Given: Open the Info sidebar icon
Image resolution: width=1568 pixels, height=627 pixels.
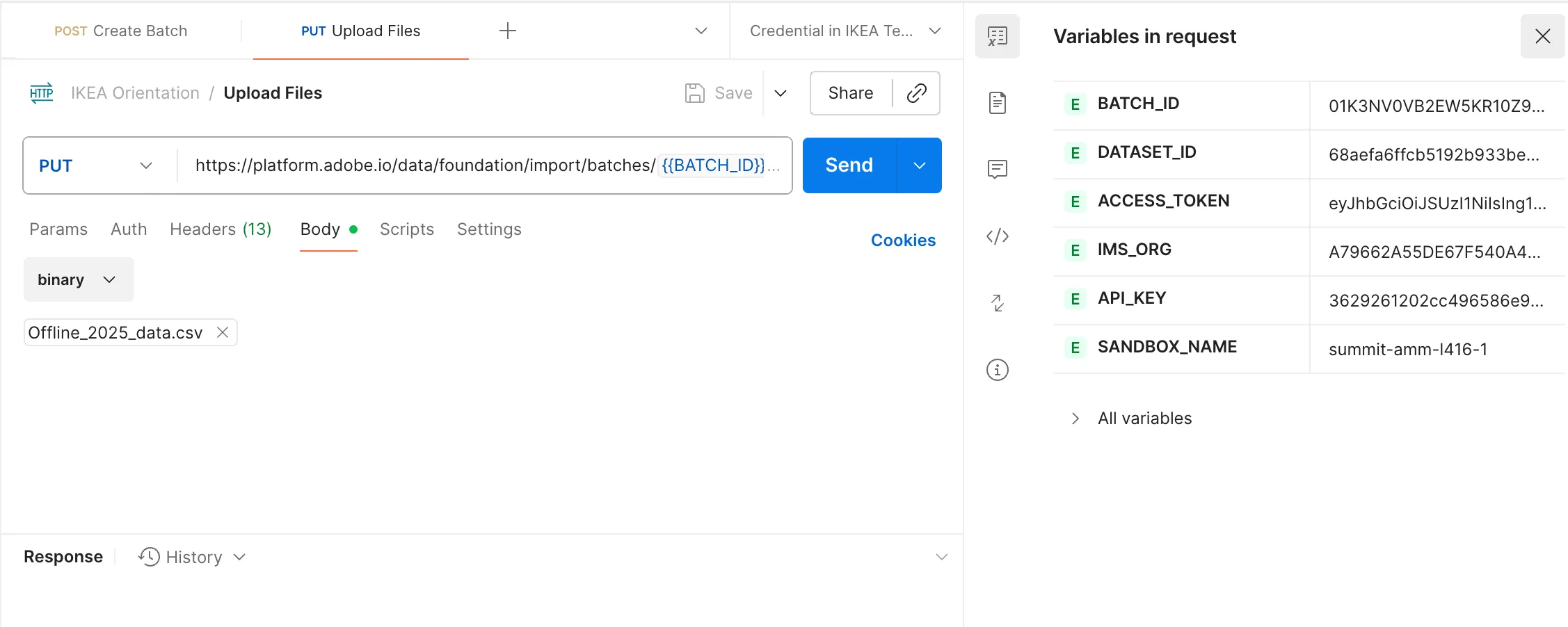Looking at the screenshot, I should coord(997,370).
